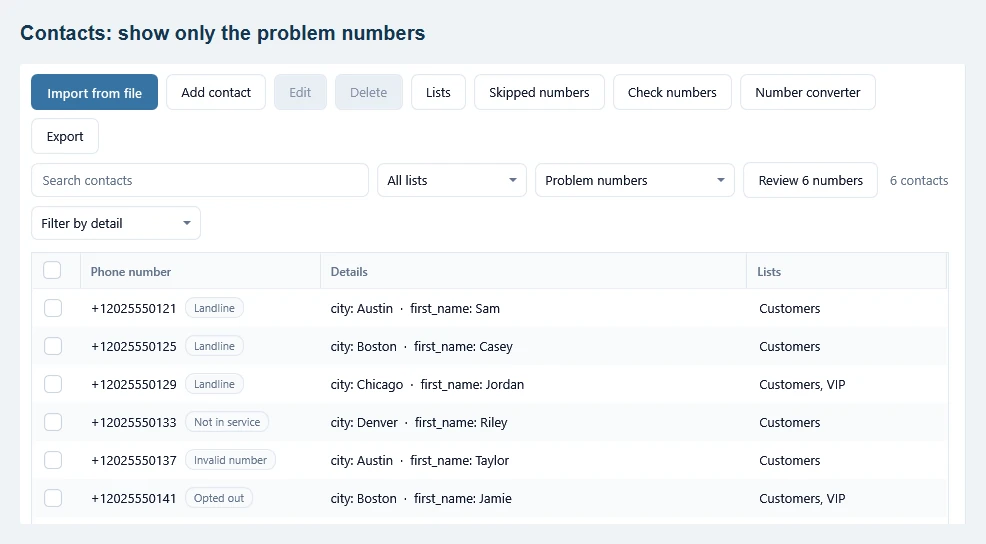The width and height of the screenshot is (986, 544).
Task: Select the checkbox for +12025550141
Action: [x=53, y=498]
